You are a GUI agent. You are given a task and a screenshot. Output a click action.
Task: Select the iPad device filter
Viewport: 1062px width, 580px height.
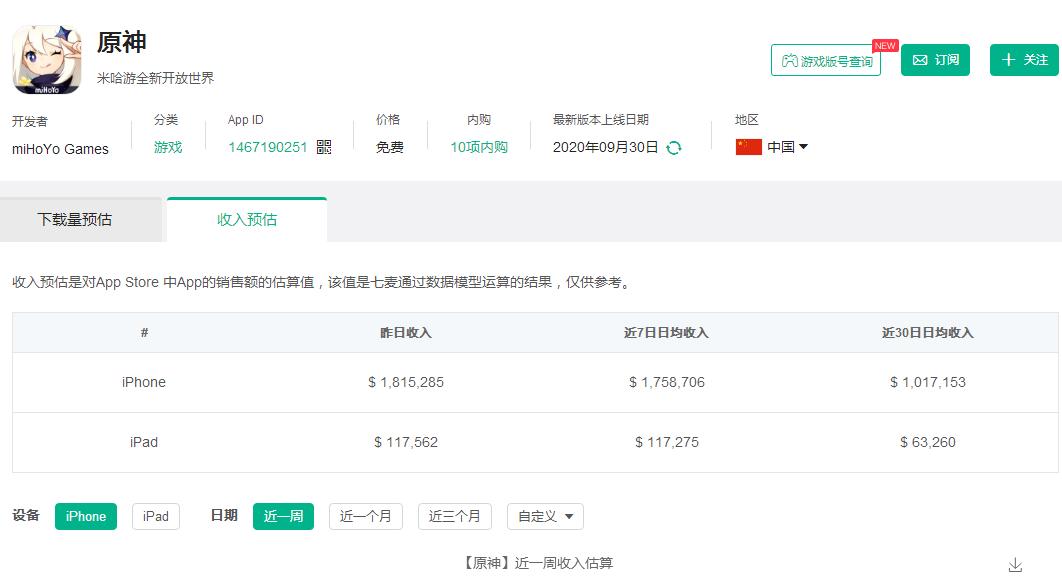coord(156,516)
